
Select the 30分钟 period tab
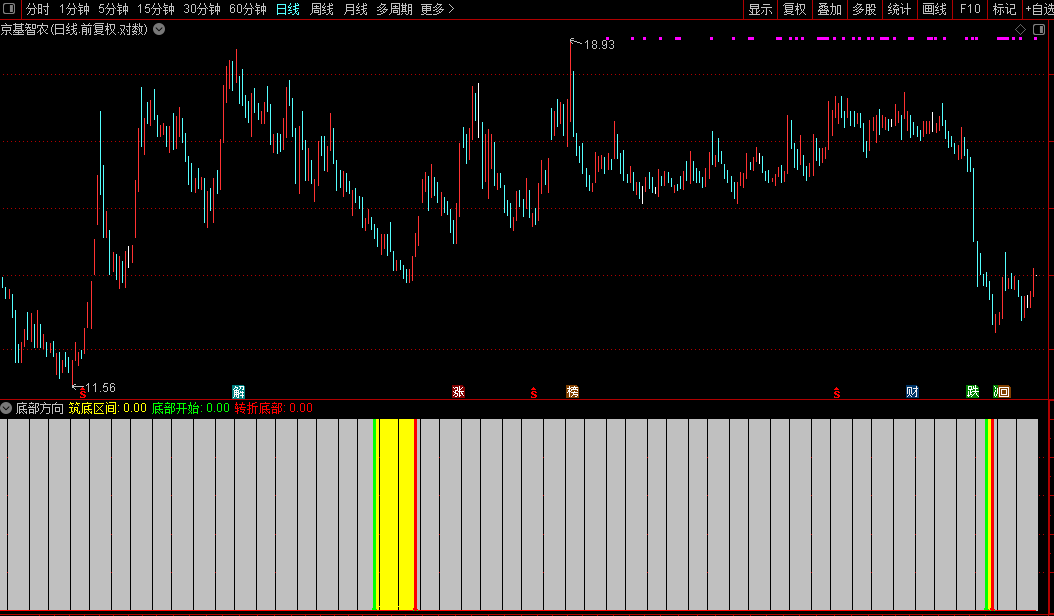(202, 9)
